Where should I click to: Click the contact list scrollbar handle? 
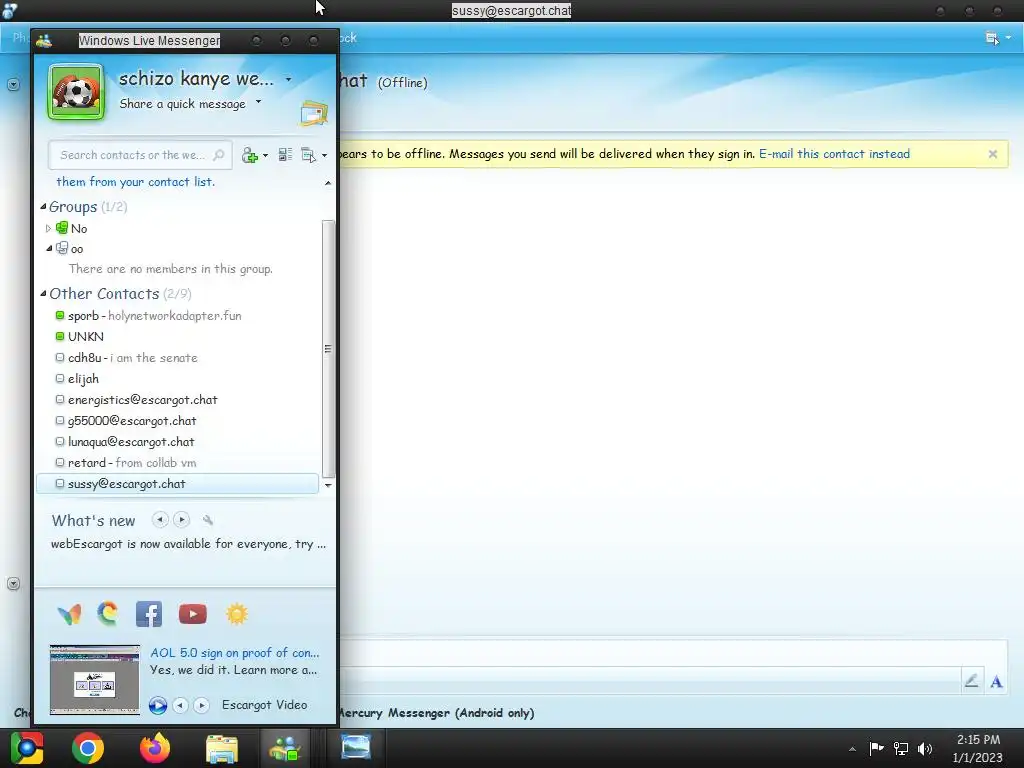328,349
